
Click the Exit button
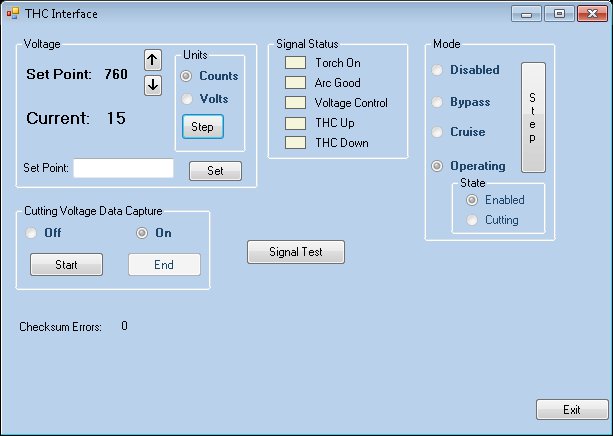[571, 410]
